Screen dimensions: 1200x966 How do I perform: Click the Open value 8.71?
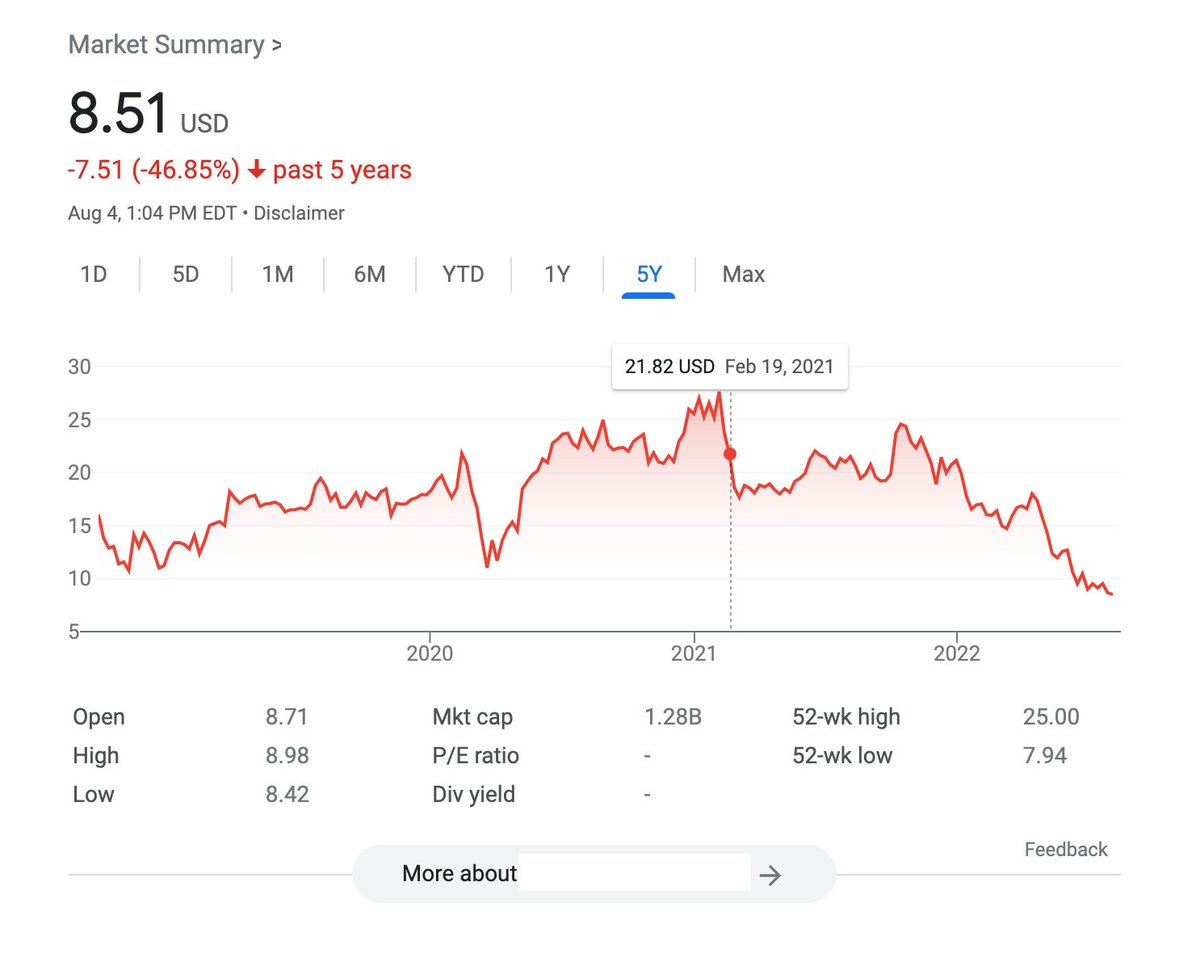coord(287,717)
